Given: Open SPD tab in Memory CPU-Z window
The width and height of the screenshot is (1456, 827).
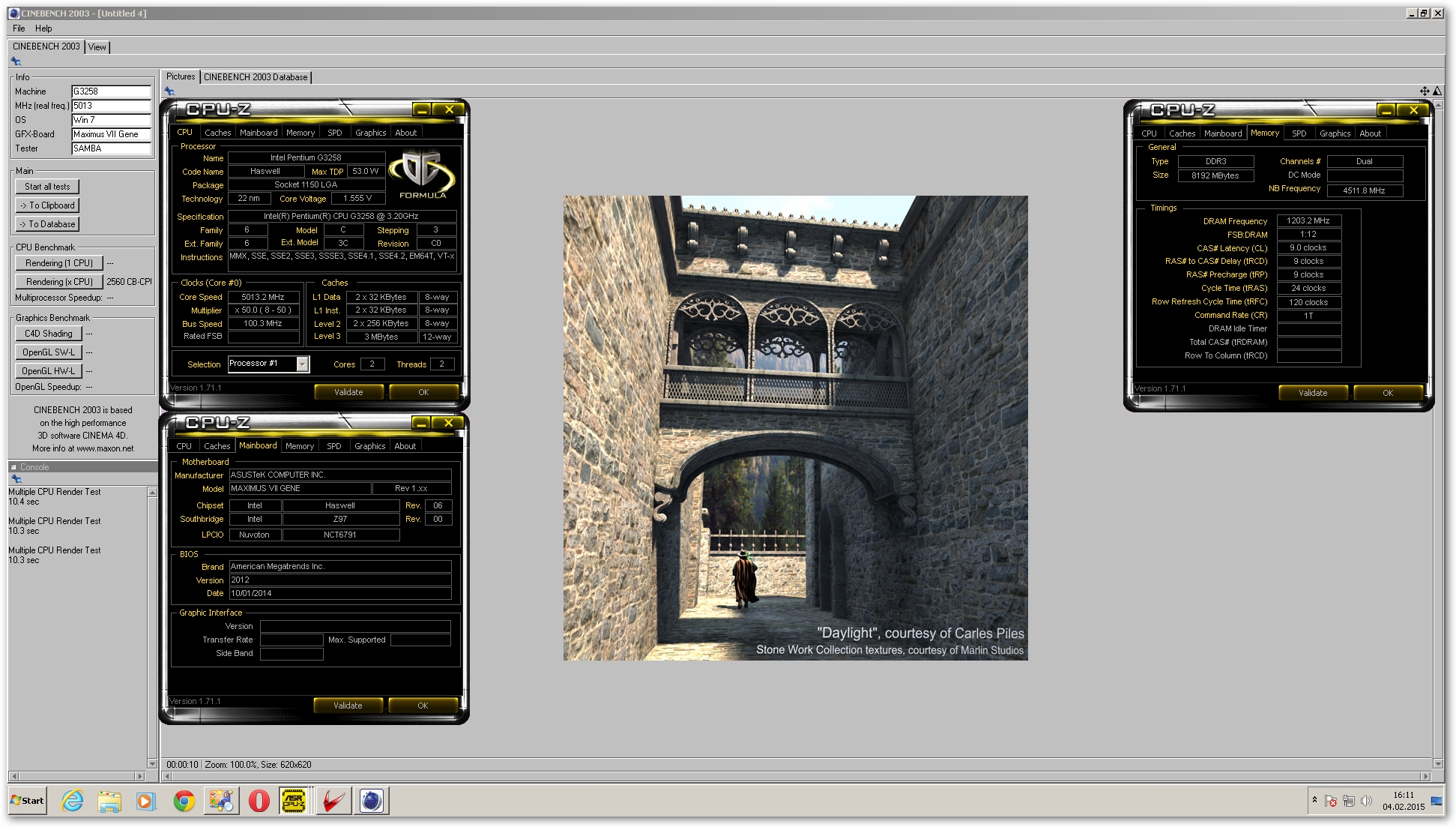Looking at the screenshot, I should click(x=1299, y=133).
